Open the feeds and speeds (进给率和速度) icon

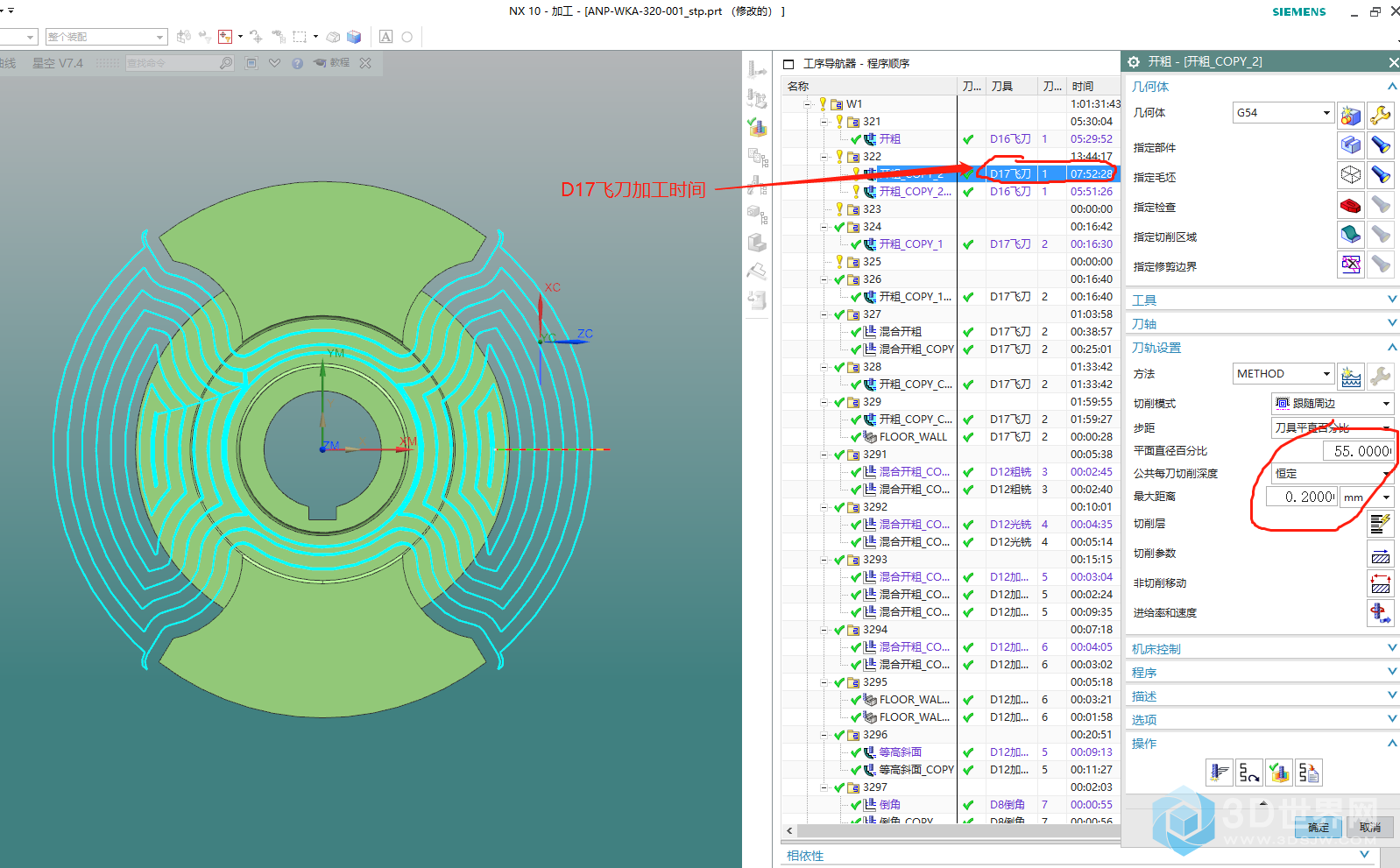coord(1380,613)
